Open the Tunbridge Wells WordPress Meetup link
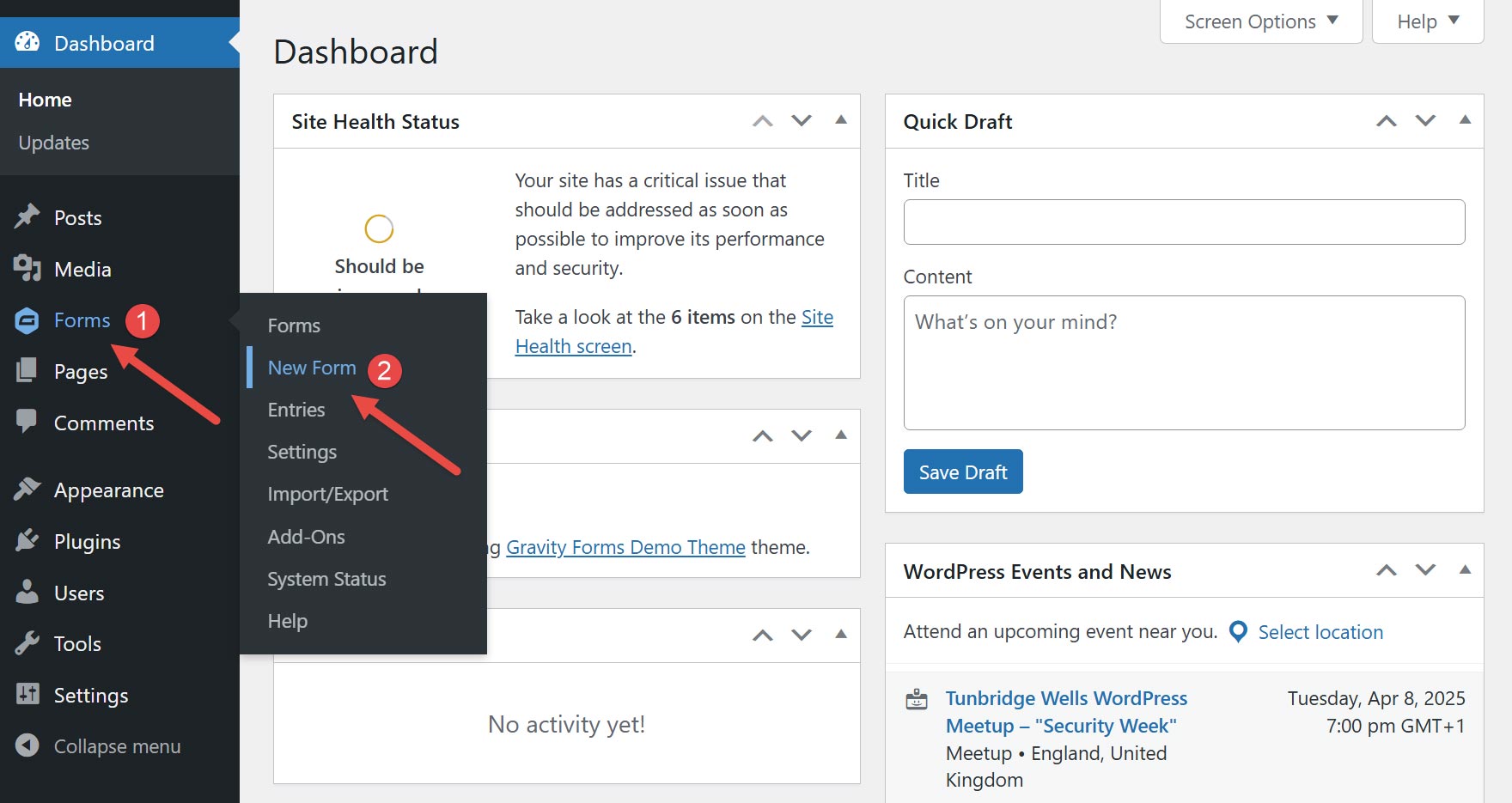1512x803 pixels. pyautogui.click(x=1066, y=712)
